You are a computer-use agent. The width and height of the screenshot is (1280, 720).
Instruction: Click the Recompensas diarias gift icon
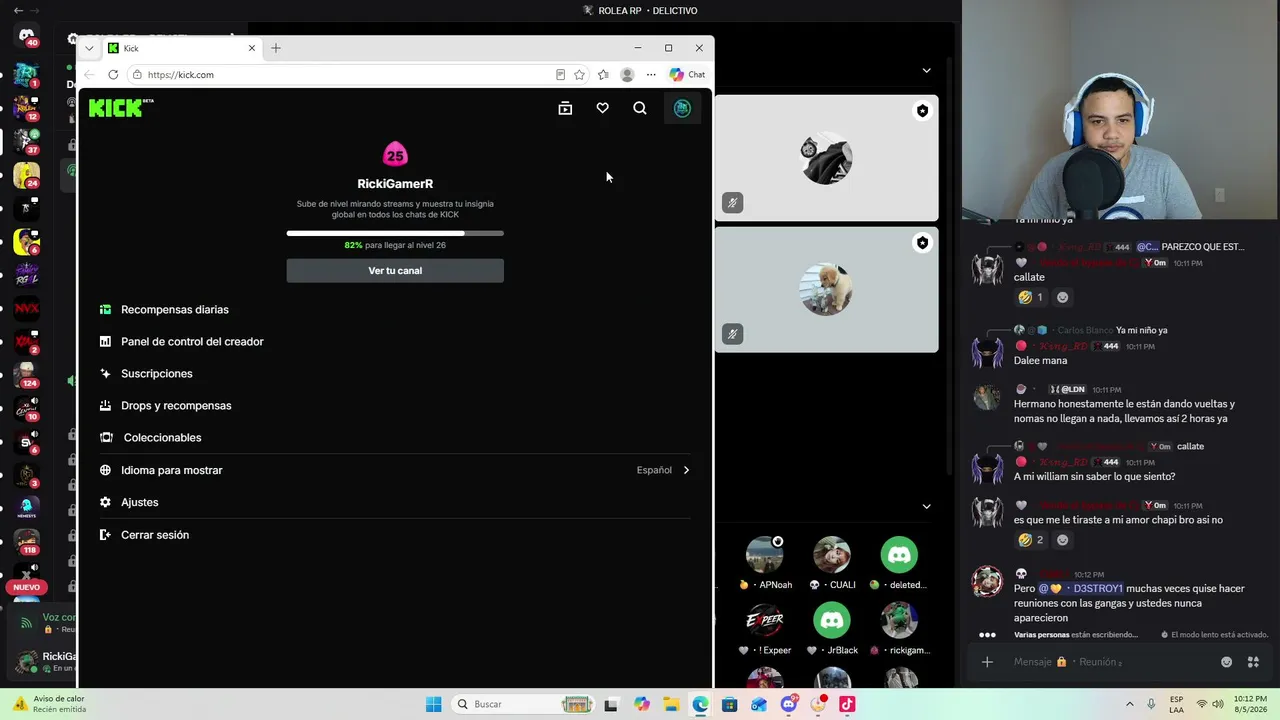tap(105, 310)
